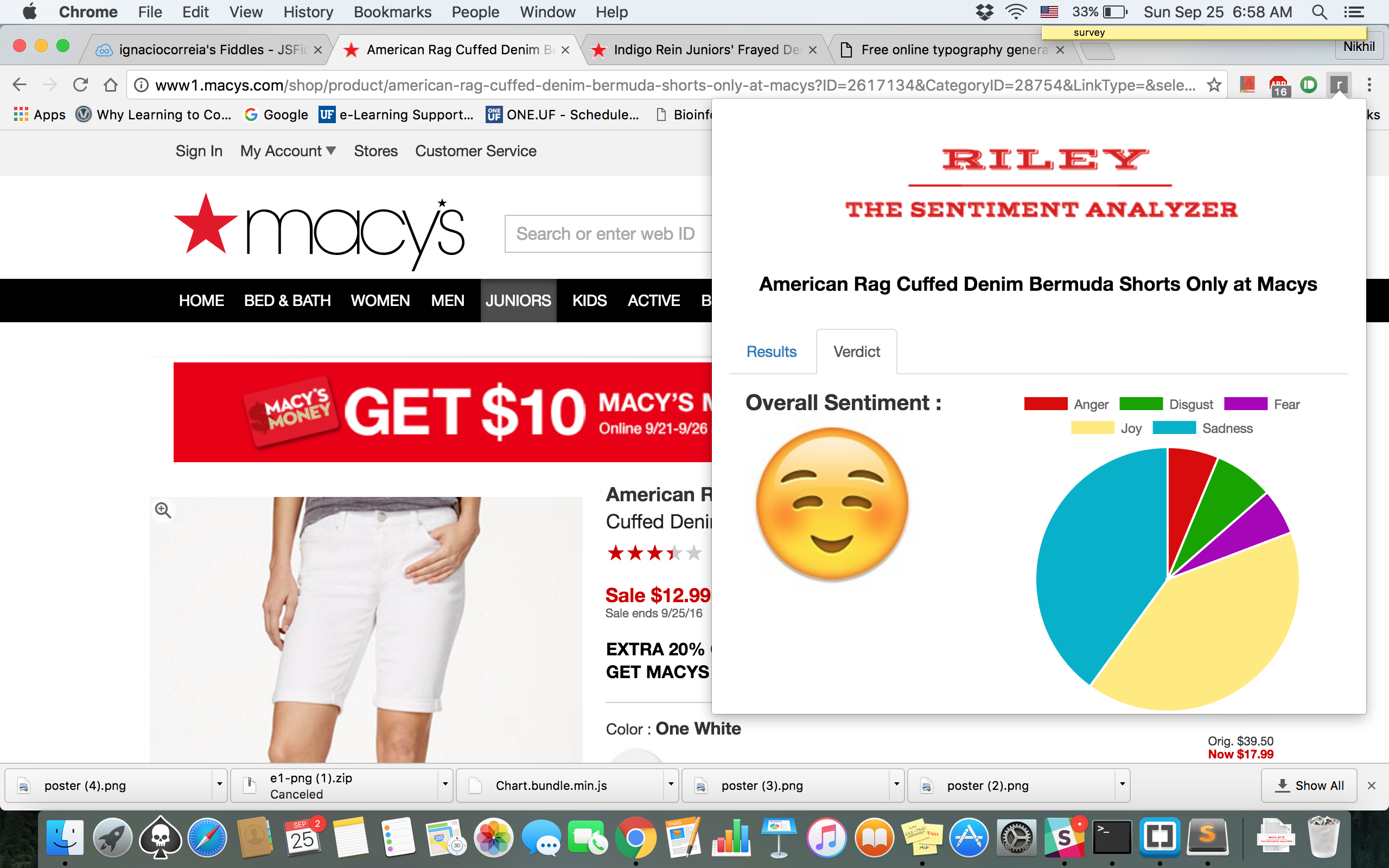Go to the home page icon in toolbar
The width and height of the screenshot is (1389, 868).
coord(110,85)
